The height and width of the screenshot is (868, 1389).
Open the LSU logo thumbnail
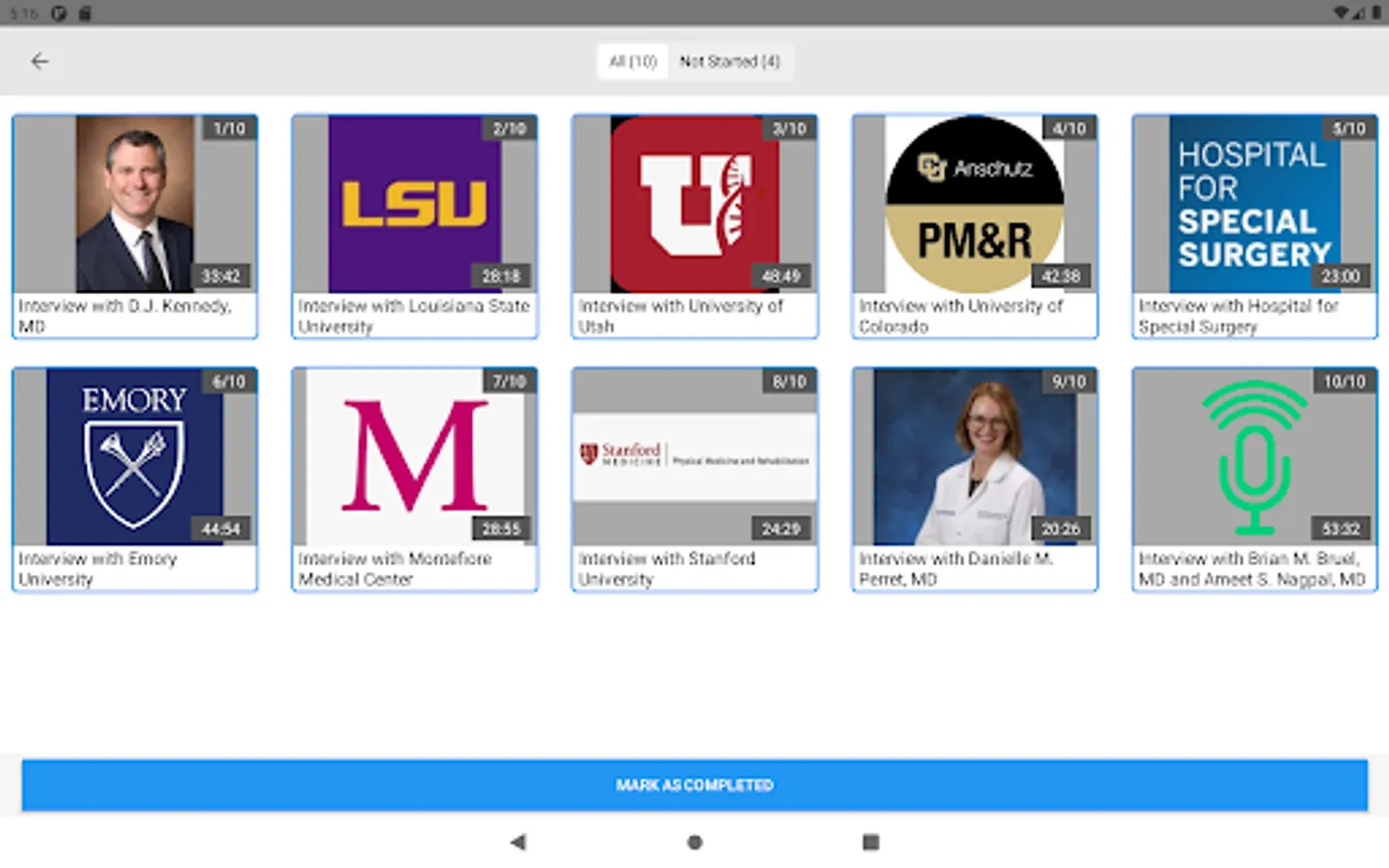click(415, 204)
